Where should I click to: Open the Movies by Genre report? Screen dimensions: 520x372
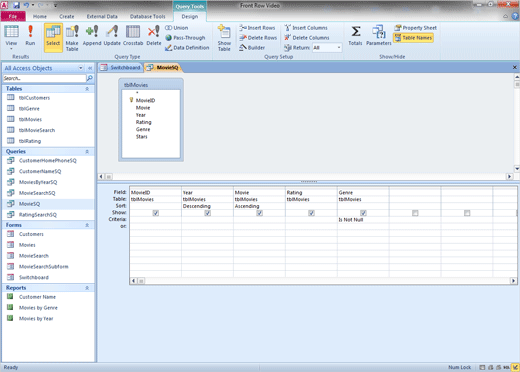[x=38, y=307]
